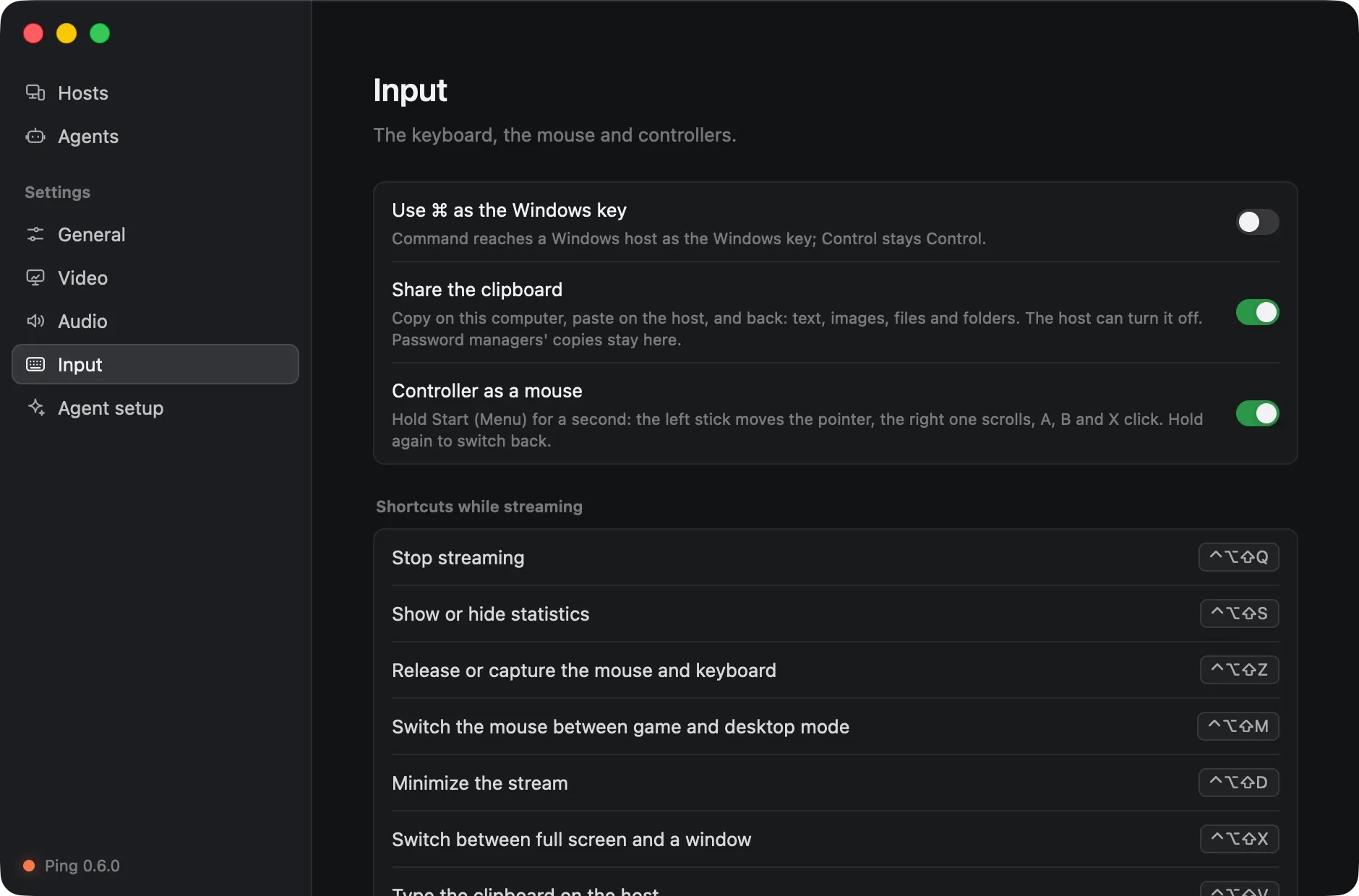Change the Stop streaming shortcut ⌃⌥⇧Q
The height and width of the screenshot is (896, 1359).
1238,557
